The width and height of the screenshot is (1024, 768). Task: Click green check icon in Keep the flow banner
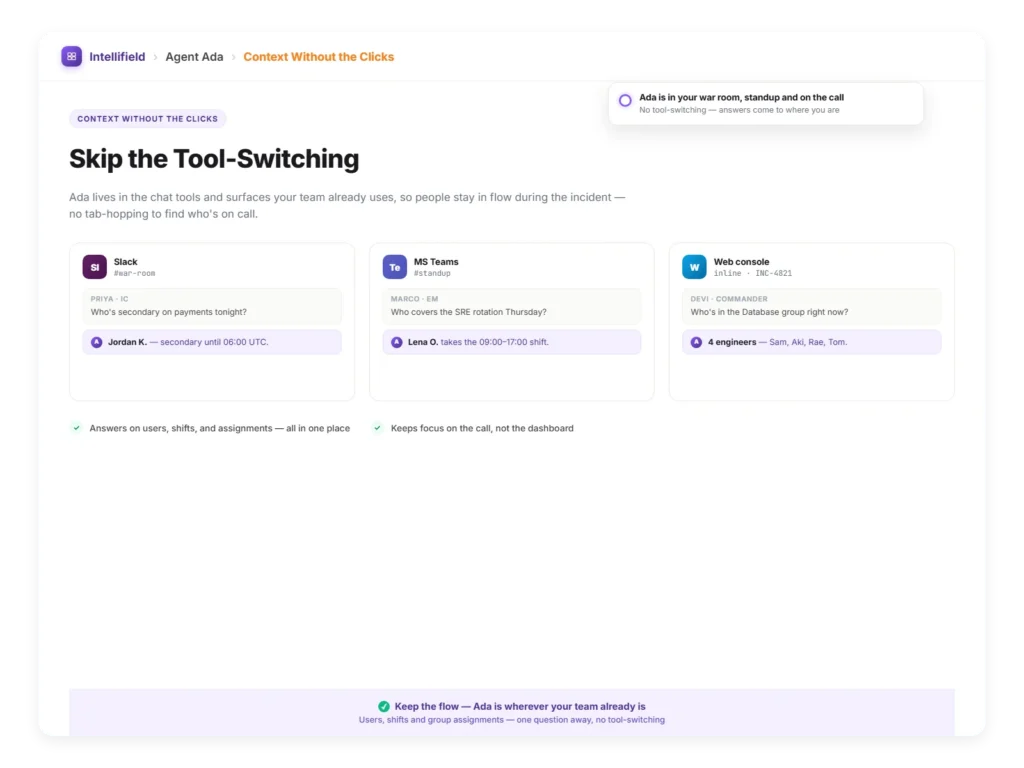[x=384, y=707]
